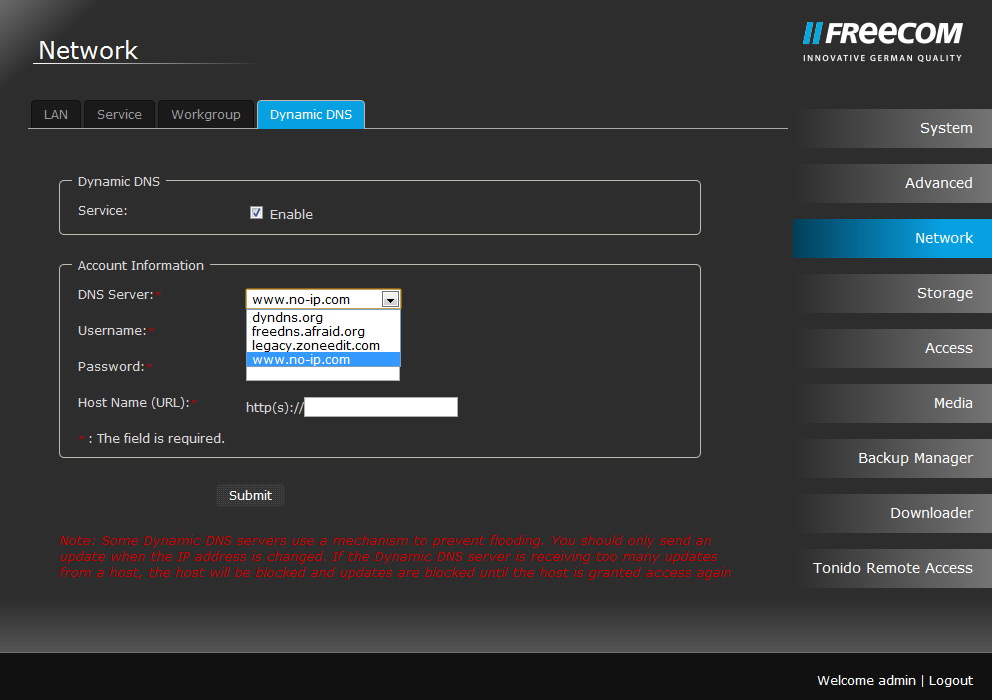
Task: Click the 'DNS Server:' label
Action: 115,295
